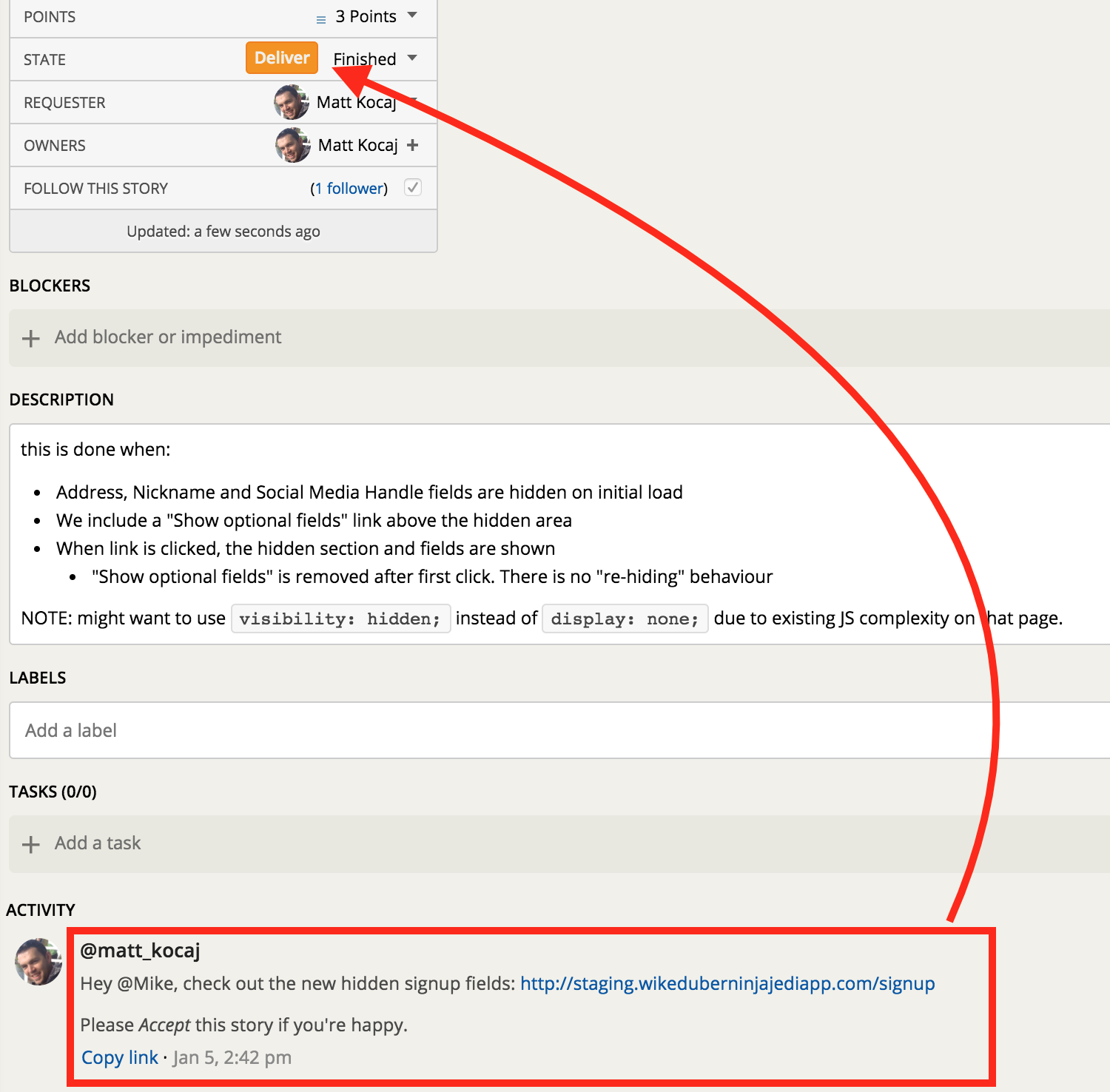Click the plus icon to add a task
Viewport: 1110px width, 1092px height.
(x=31, y=844)
